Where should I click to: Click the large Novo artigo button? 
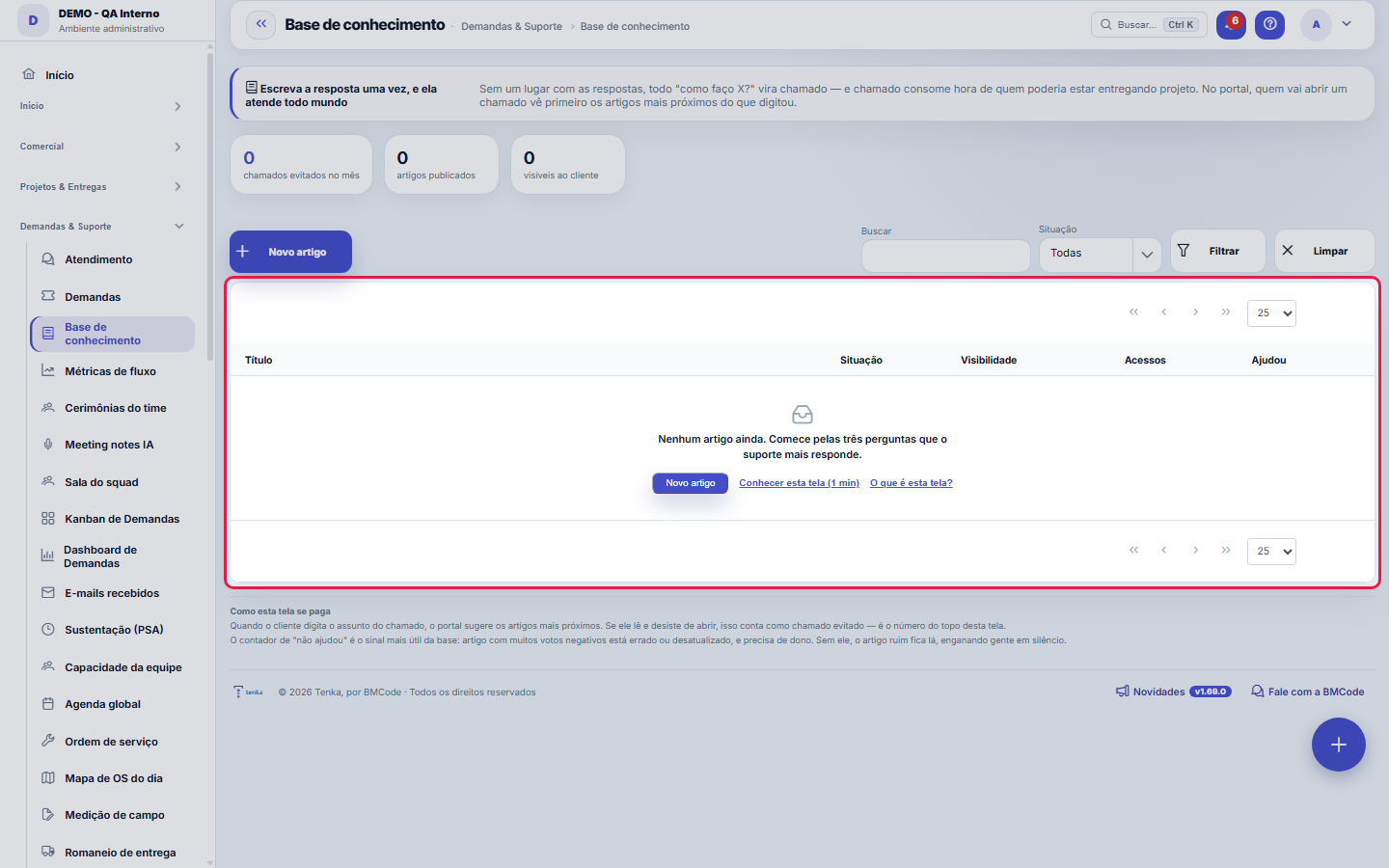point(290,252)
